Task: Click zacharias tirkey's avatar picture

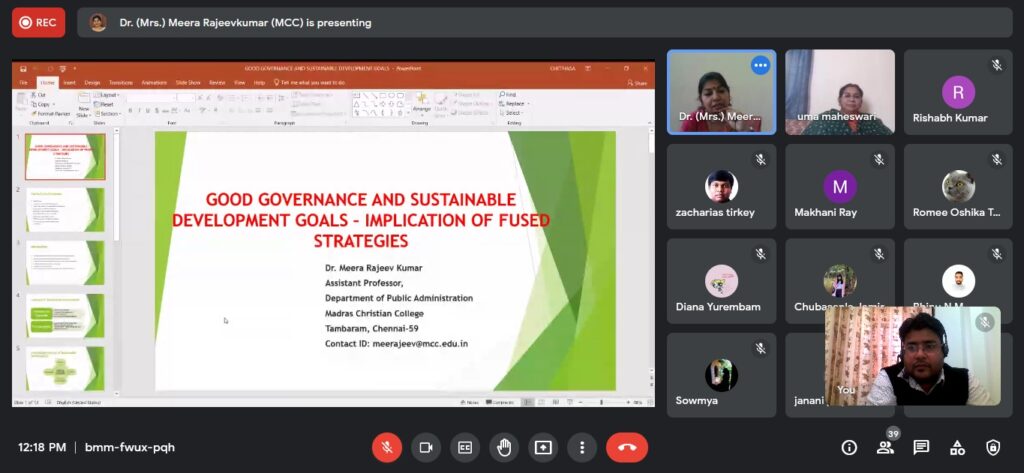Action: (722, 187)
